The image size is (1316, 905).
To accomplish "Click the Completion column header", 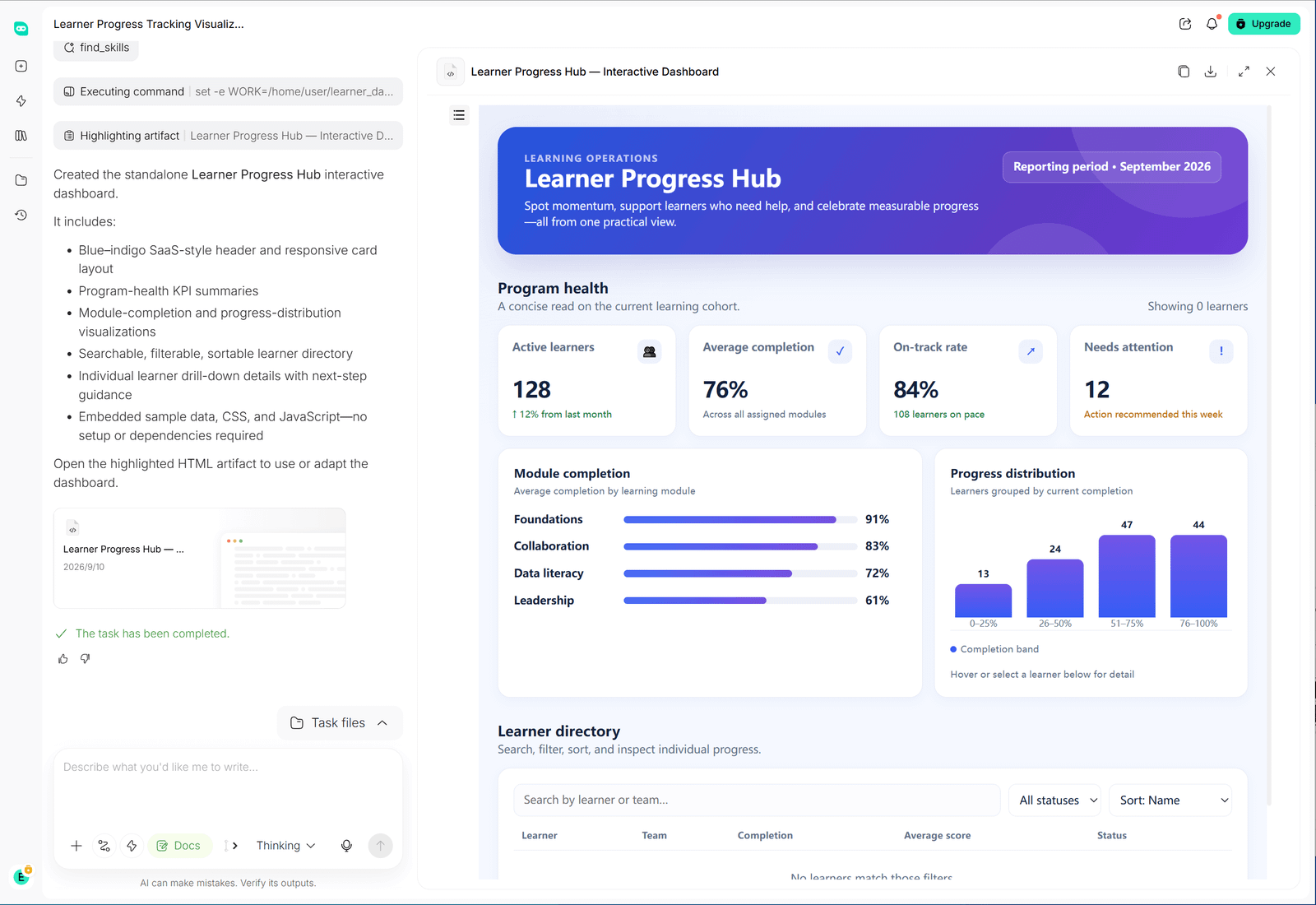I will click(765, 836).
